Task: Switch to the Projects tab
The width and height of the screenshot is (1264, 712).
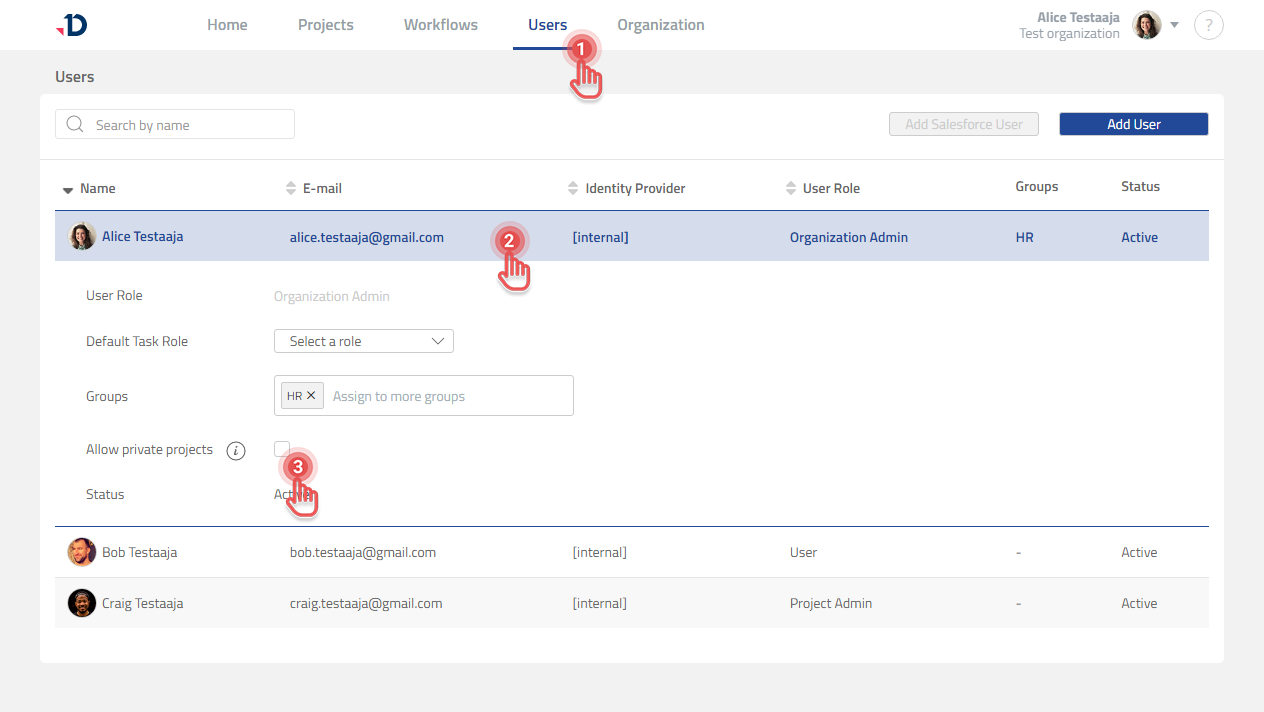Action: pyautogui.click(x=325, y=24)
